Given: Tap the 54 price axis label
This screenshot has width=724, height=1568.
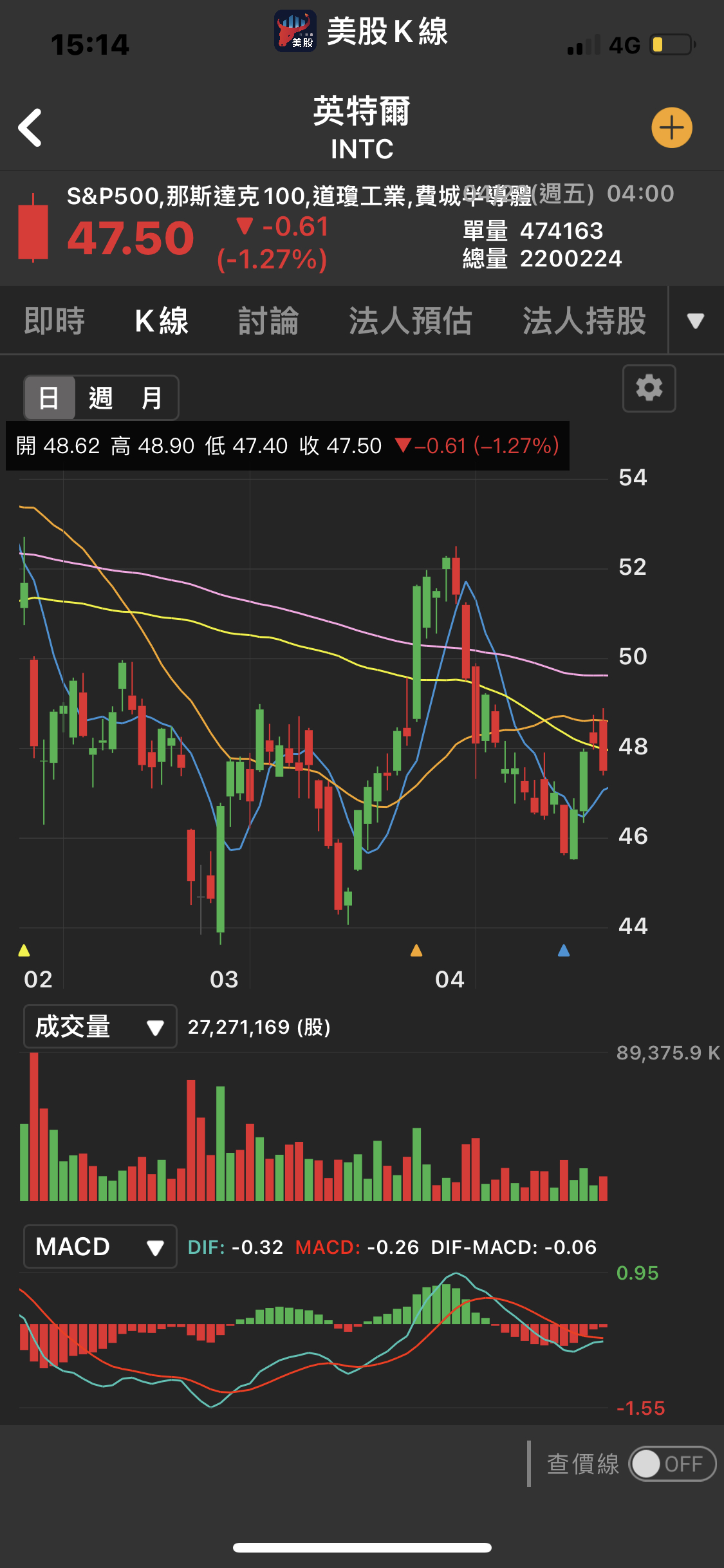Looking at the screenshot, I should [633, 477].
